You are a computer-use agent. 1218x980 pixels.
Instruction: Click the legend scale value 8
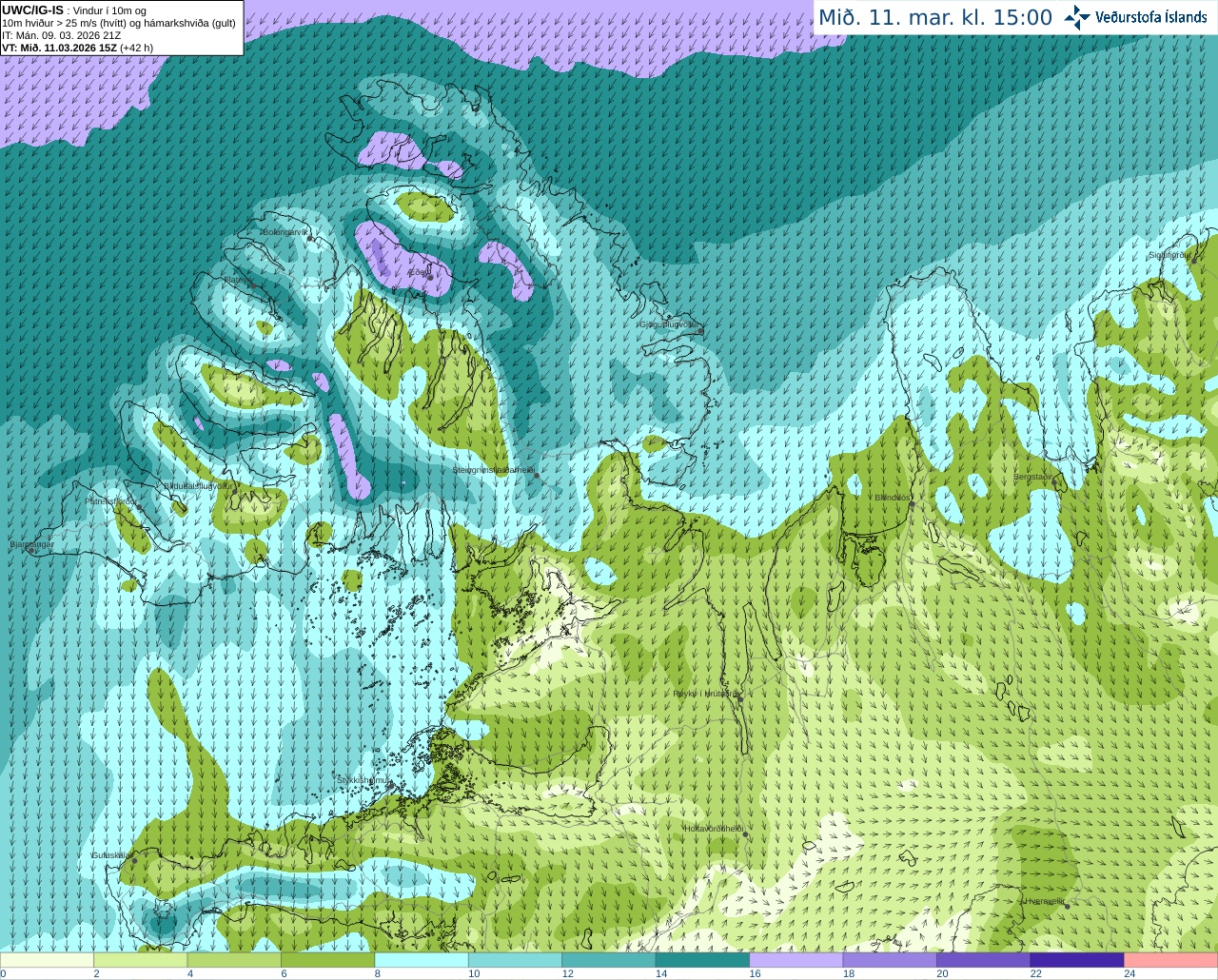[378, 973]
